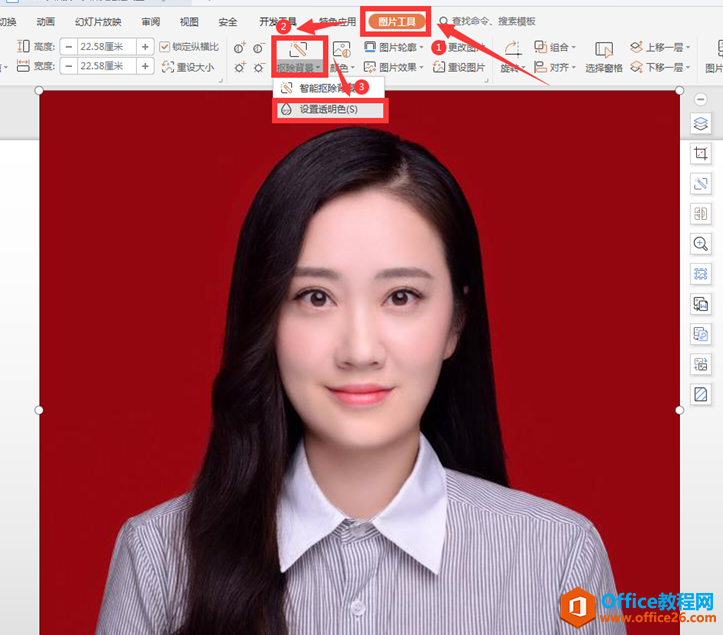Decrease width with the minus button
This screenshot has height=635, width=723.
(68, 67)
